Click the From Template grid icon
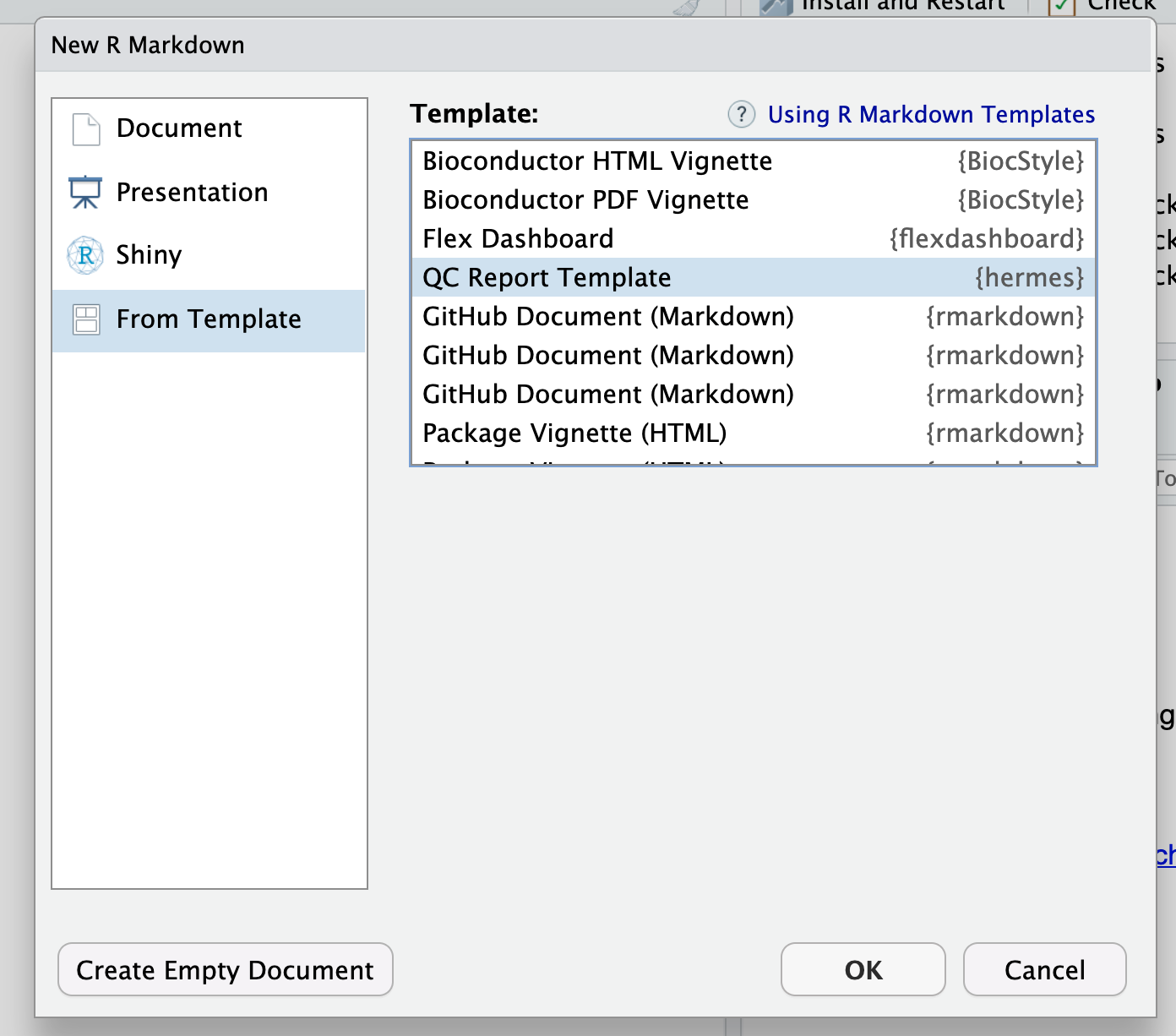The image size is (1176, 1036). tap(85, 319)
